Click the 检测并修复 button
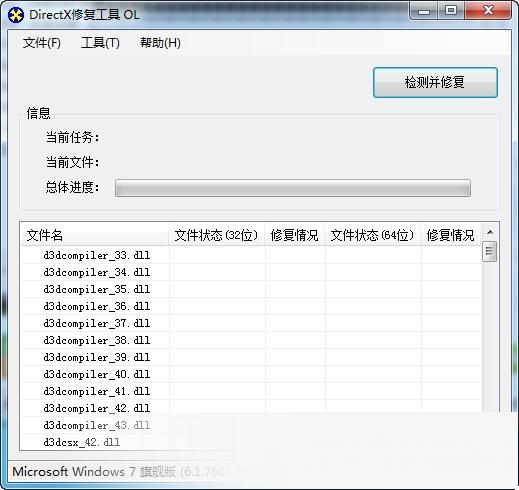 (x=435, y=82)
